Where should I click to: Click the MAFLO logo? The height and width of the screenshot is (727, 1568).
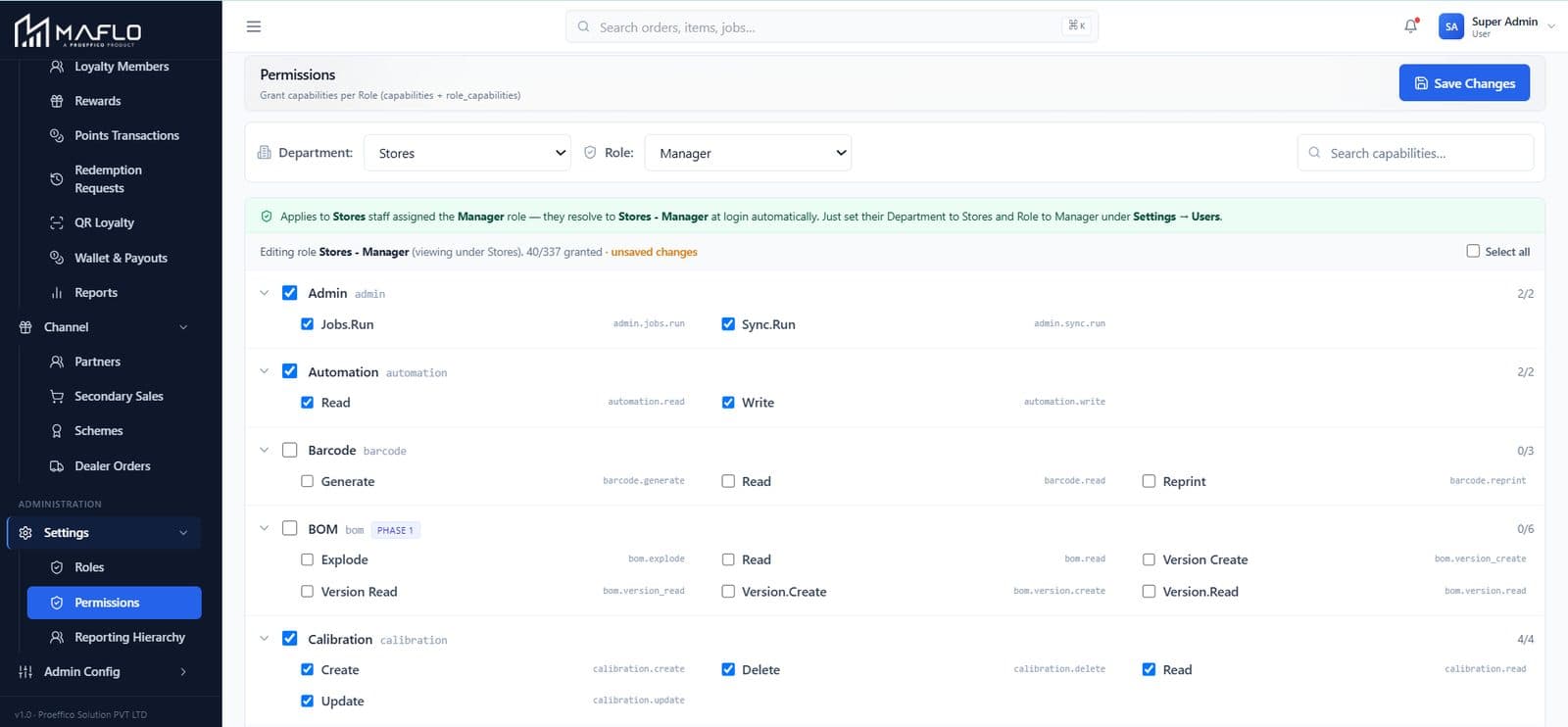tap(78, 30)
